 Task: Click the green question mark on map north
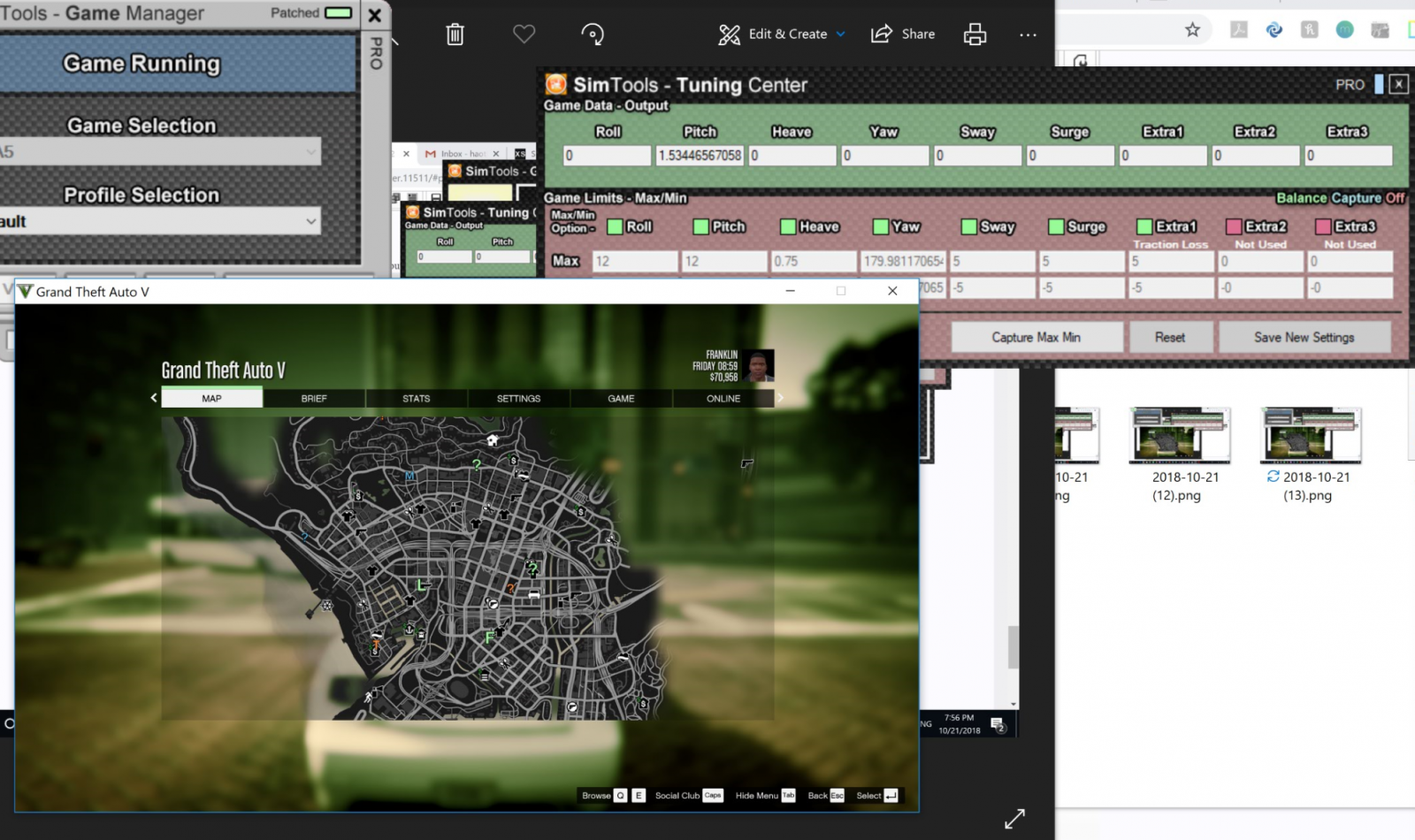click(477, 464)
